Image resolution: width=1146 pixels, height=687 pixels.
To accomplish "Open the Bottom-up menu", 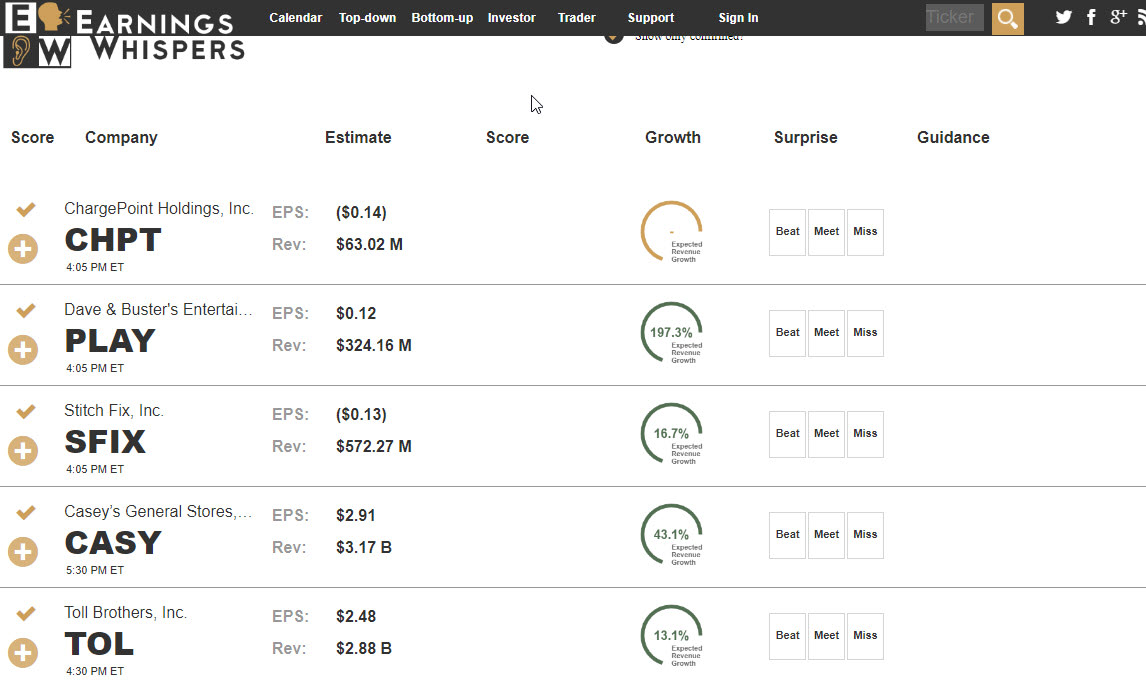I will pos(442,18).
